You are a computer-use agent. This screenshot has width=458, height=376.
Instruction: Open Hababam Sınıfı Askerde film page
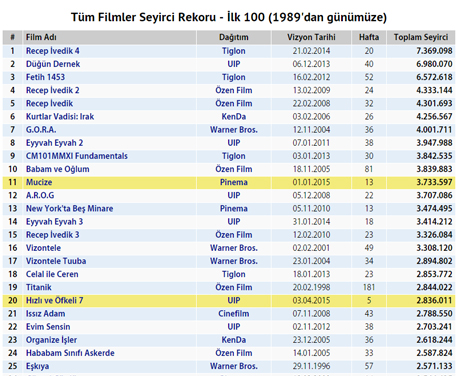(x=70, y=353)
